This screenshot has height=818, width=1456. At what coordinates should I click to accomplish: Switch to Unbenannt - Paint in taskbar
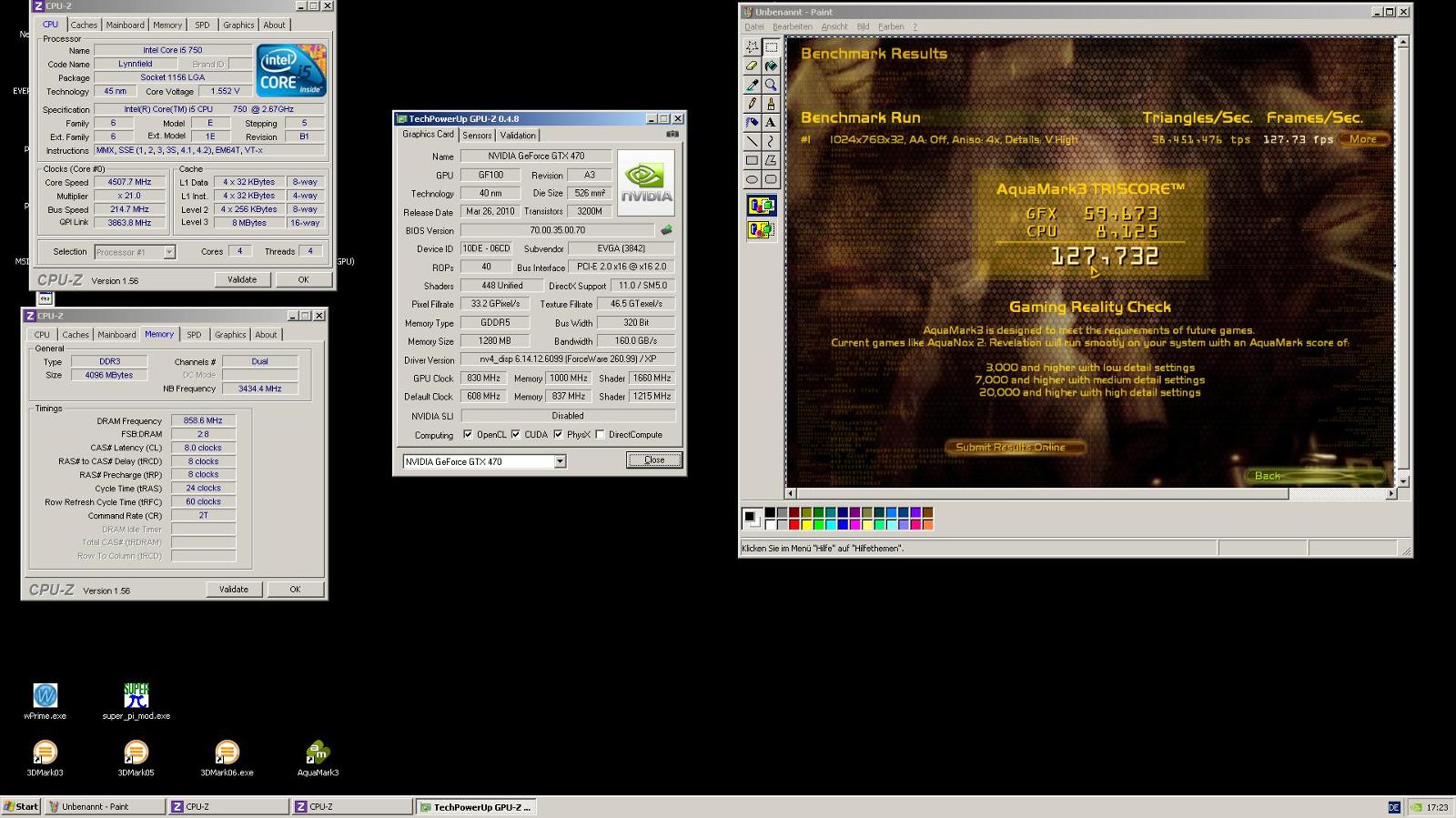pyautogui.click(x=105, y=807)
